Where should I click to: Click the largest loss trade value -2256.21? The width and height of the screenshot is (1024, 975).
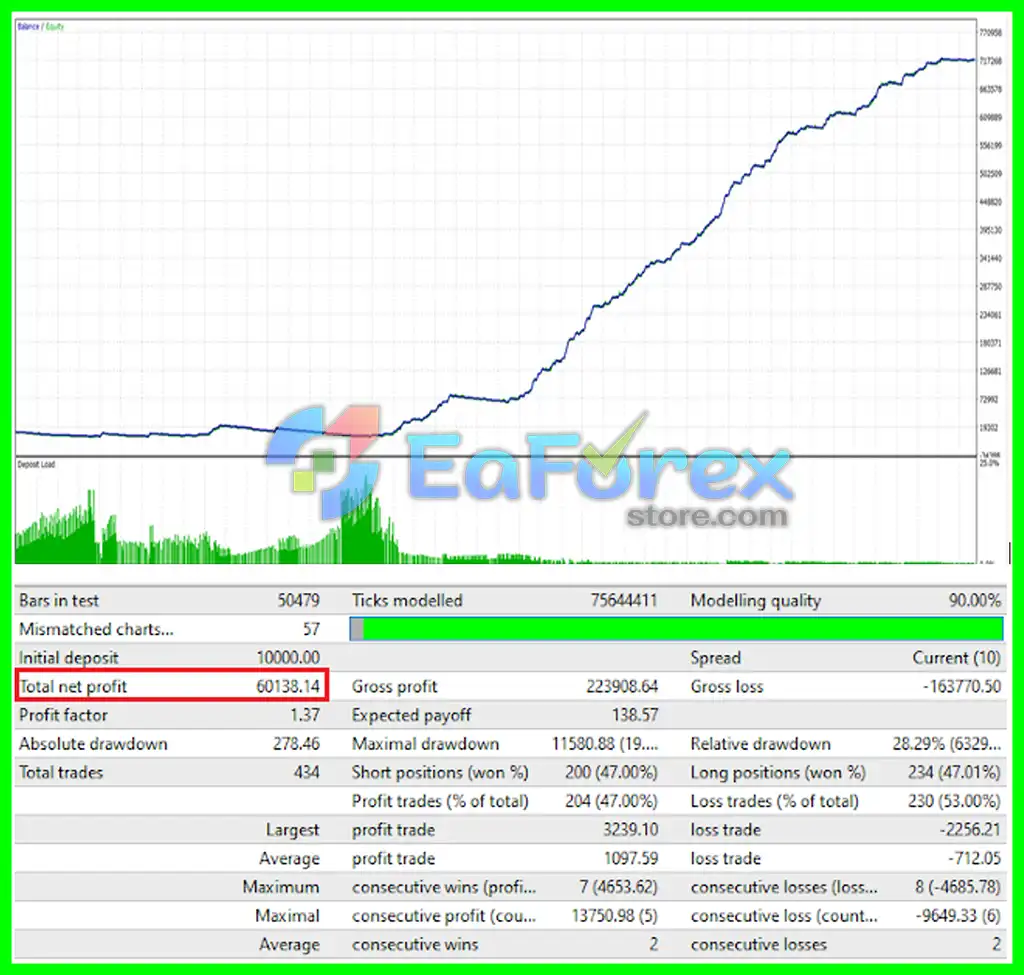tap(970, 830)
